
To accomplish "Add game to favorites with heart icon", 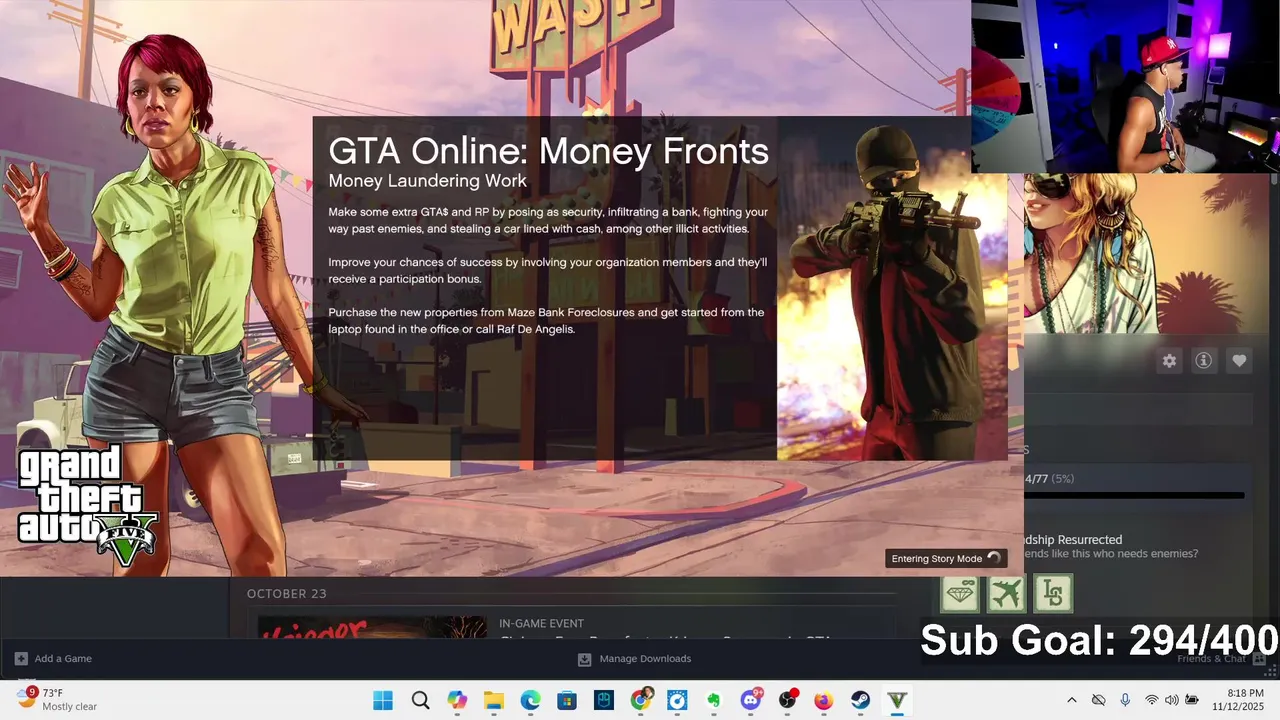I will click(1239, 361).
